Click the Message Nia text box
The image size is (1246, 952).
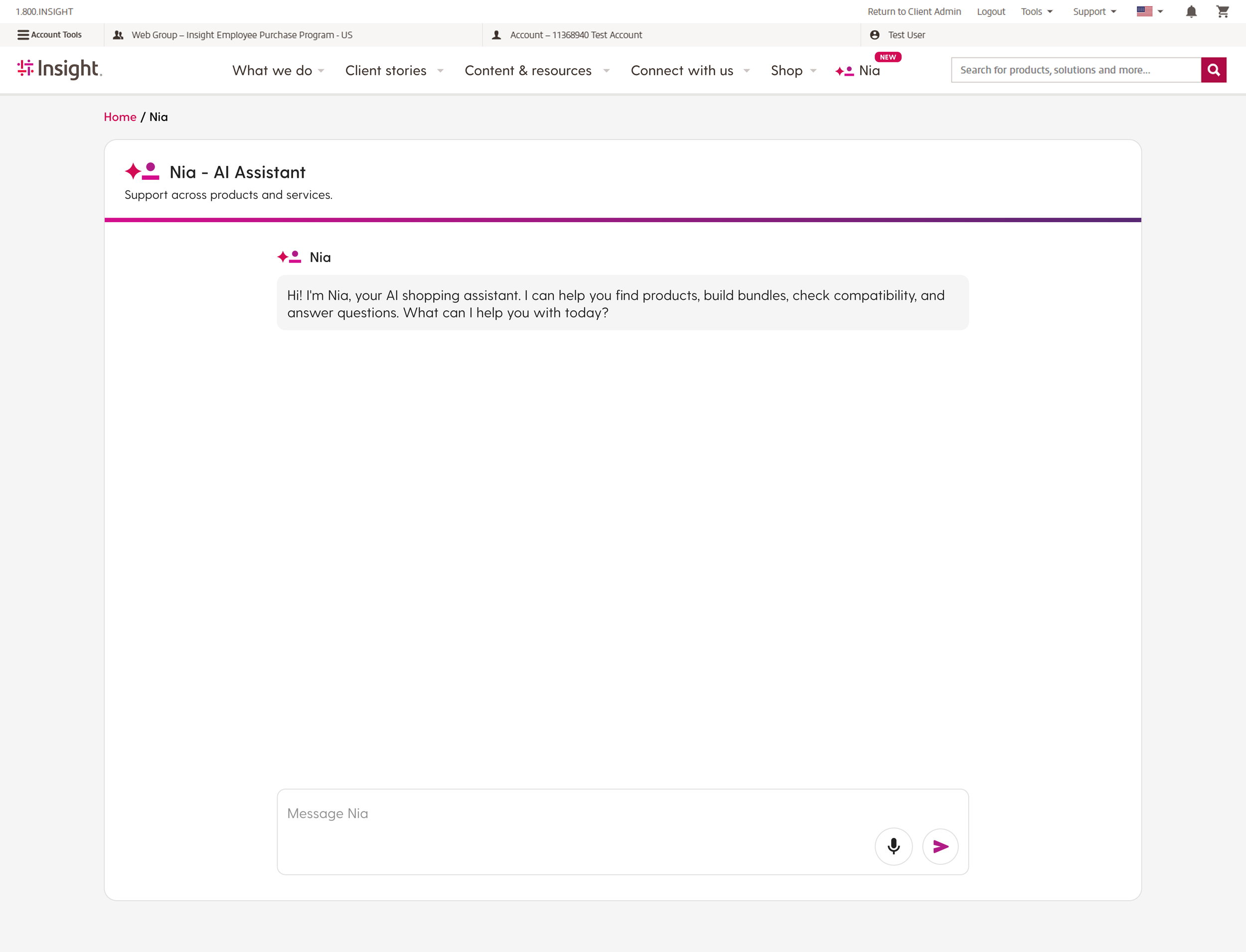(573, 814)
